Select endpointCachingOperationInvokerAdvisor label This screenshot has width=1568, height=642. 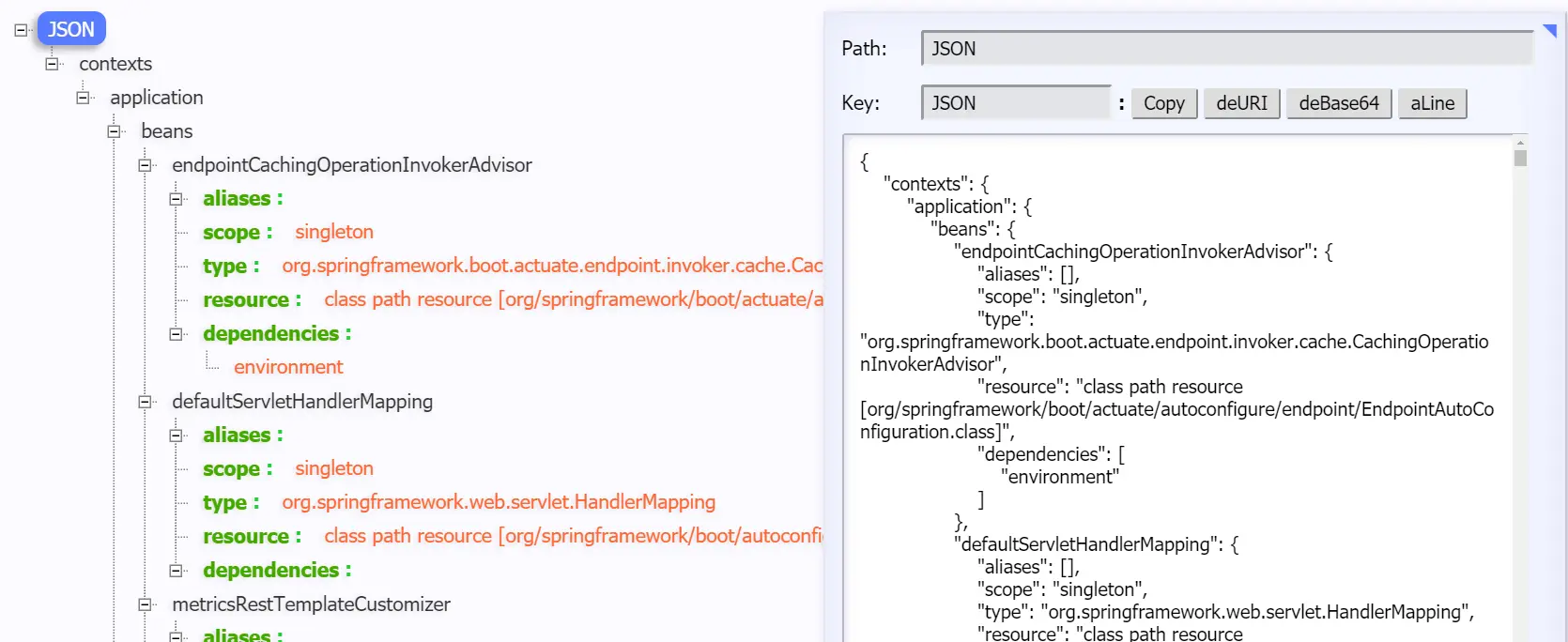click(x=352, y=165)
